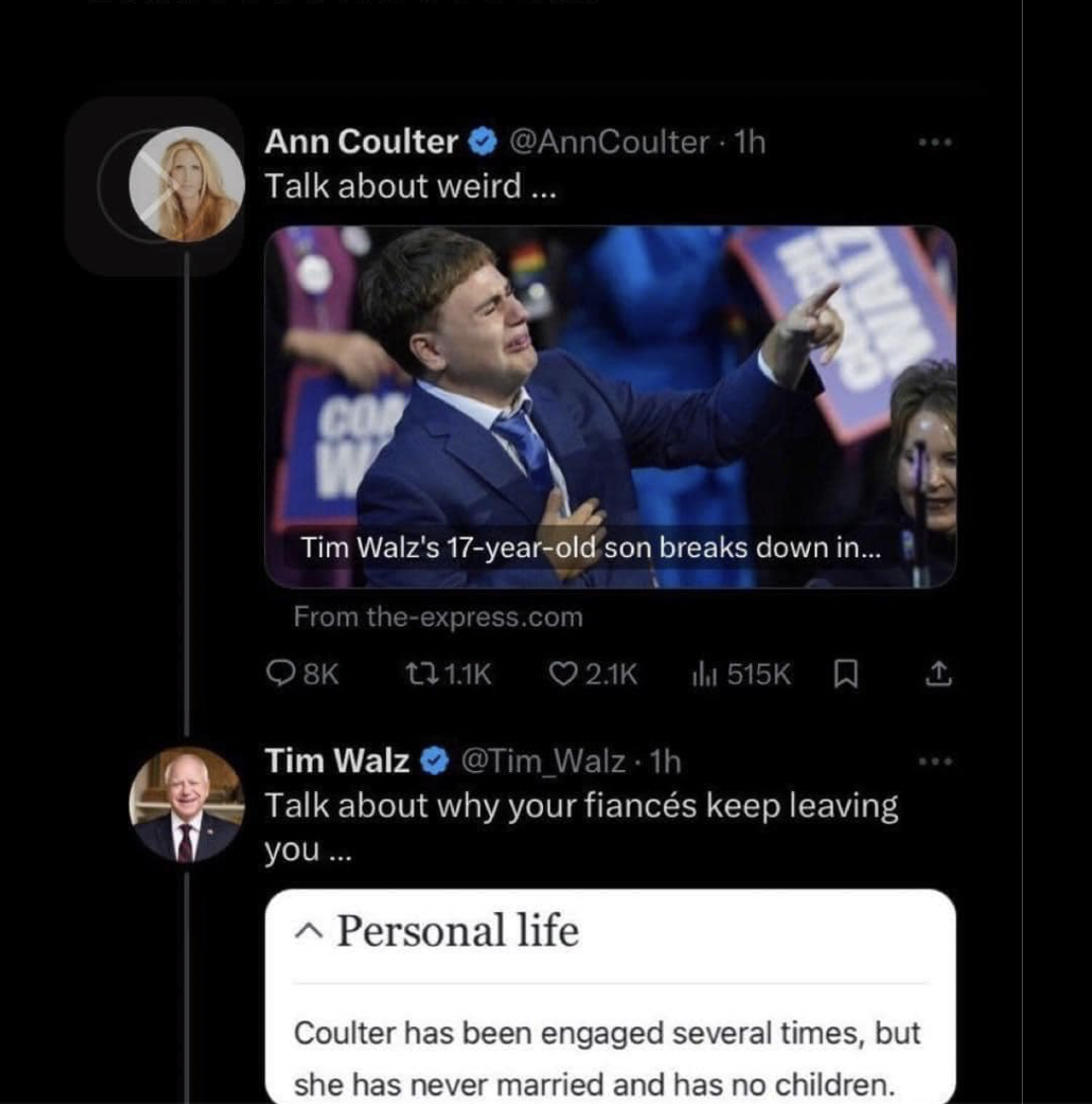Viewport: 1092px width, 1104px height.
Task: Click the Ann Coulter display name
Action: [361, 142]
